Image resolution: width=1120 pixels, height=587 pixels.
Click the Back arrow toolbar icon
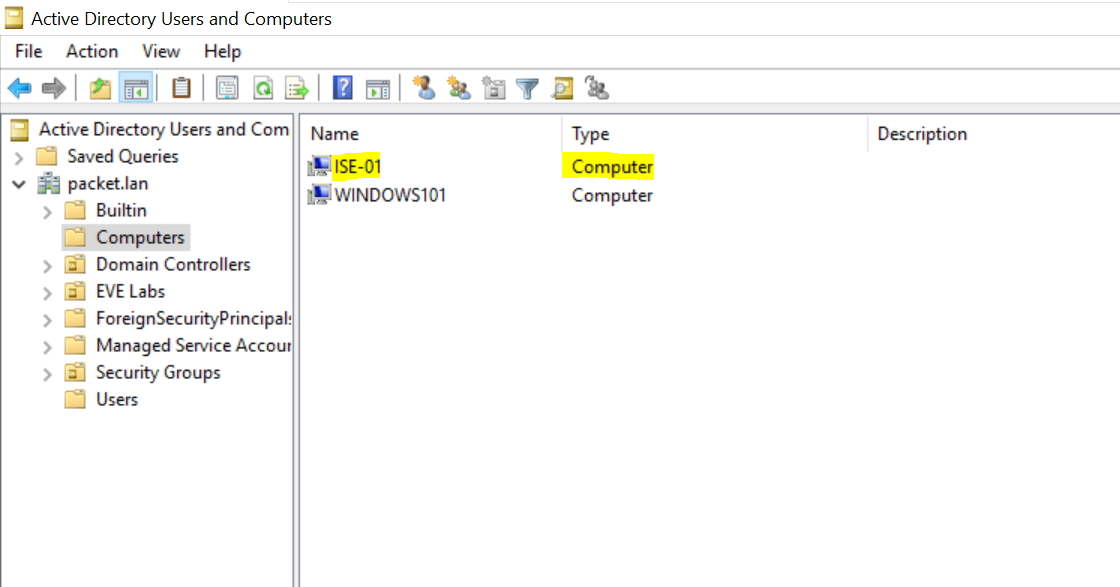(19, 89)
